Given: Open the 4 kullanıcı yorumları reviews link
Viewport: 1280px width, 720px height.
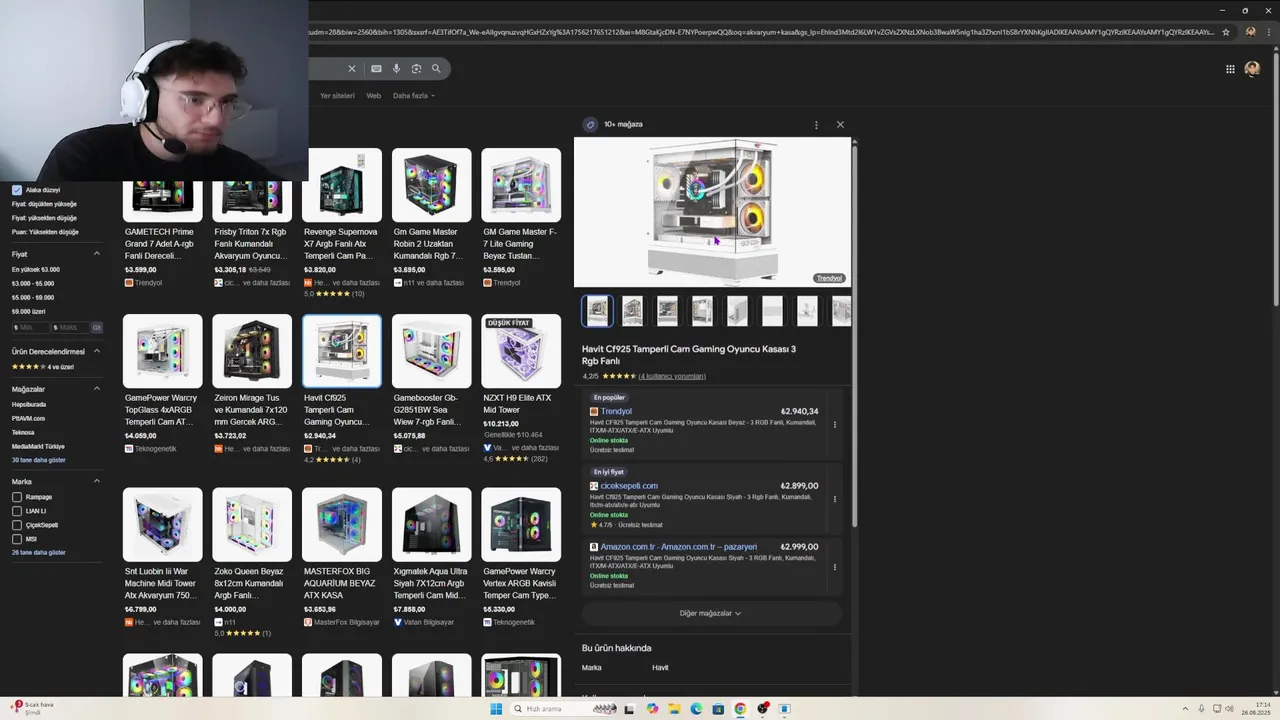Looking at the screenshot, I should coord(672,376).
